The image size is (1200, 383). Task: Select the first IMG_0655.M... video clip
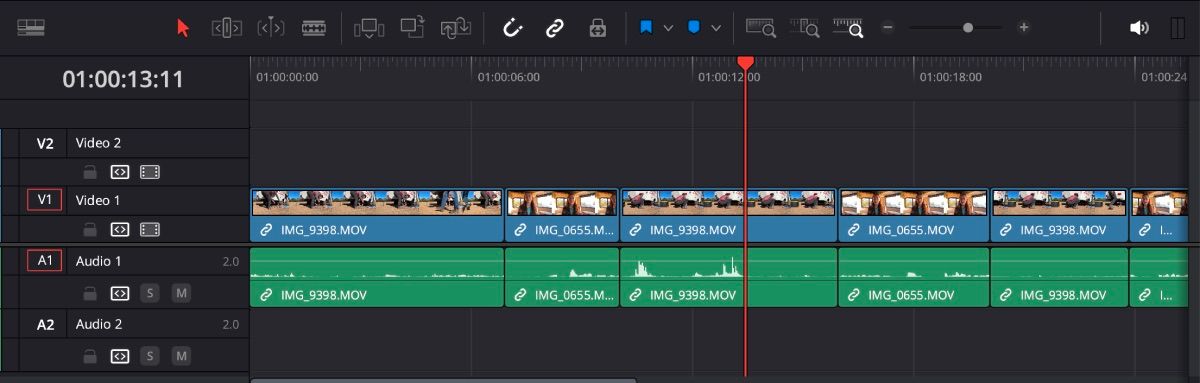(x=562, y=215)
